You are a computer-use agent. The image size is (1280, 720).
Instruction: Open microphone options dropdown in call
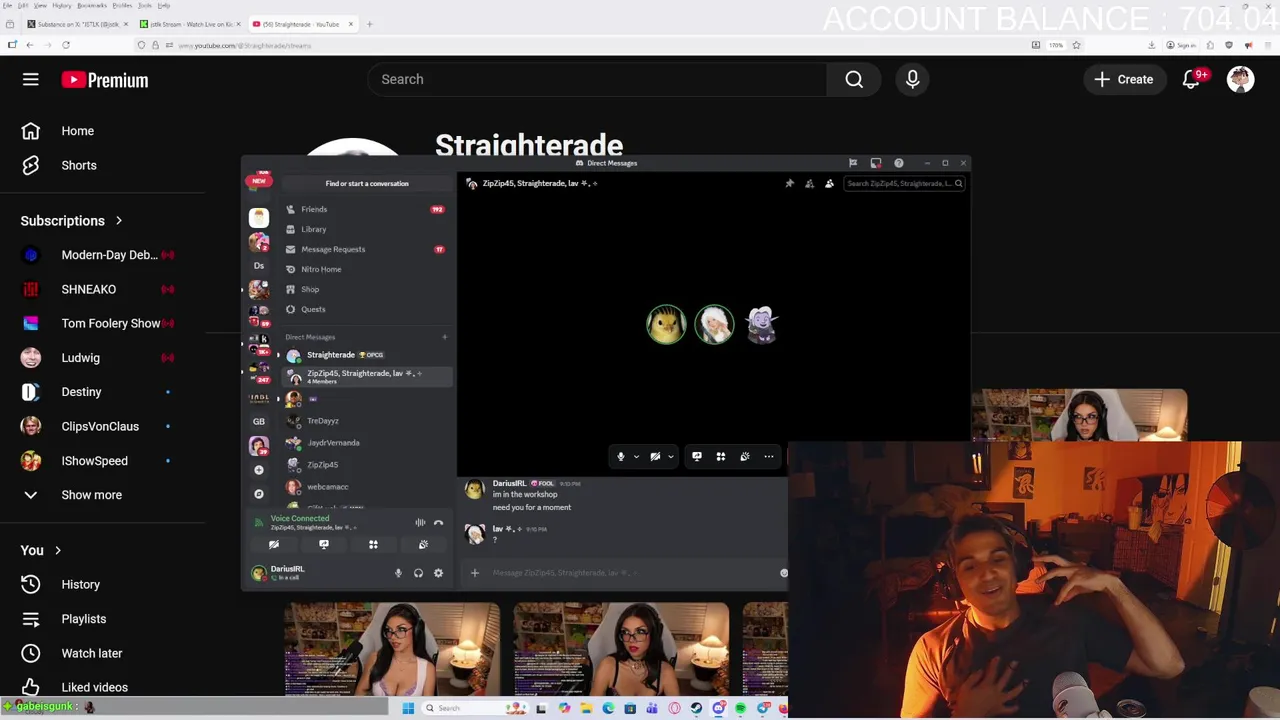[x=635, y=457]
